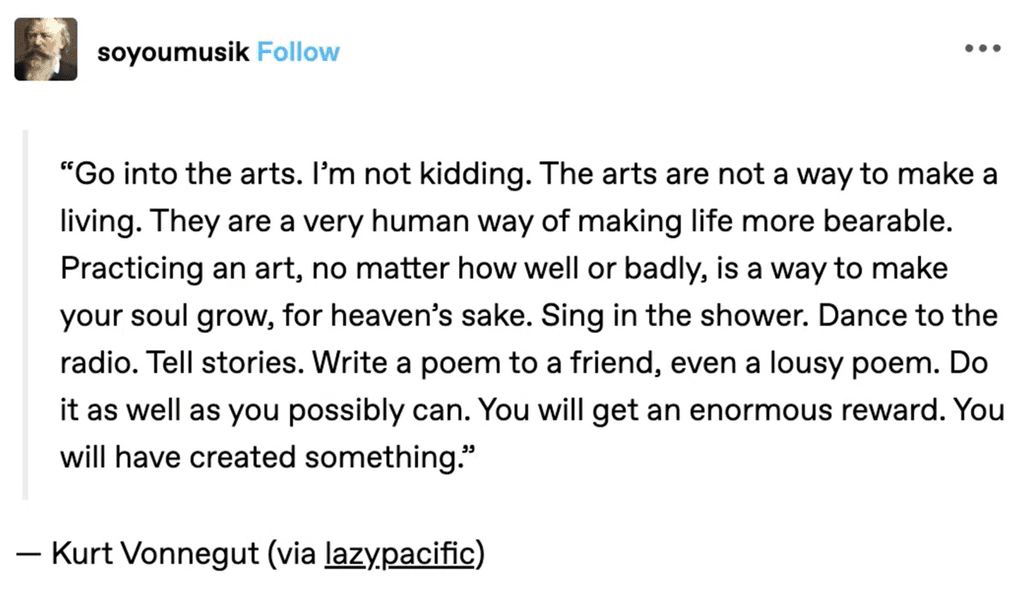Click the soyoumusik profile avatar
Image resolution: width=1030 pixels, height=600 pixels.
click(x=45, y=49)
